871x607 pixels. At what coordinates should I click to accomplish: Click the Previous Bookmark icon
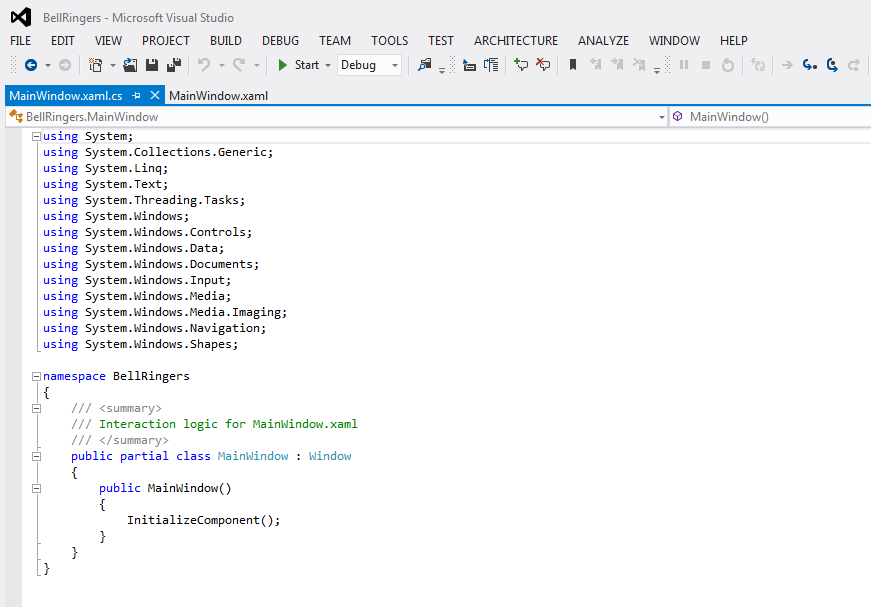[595, 65]
